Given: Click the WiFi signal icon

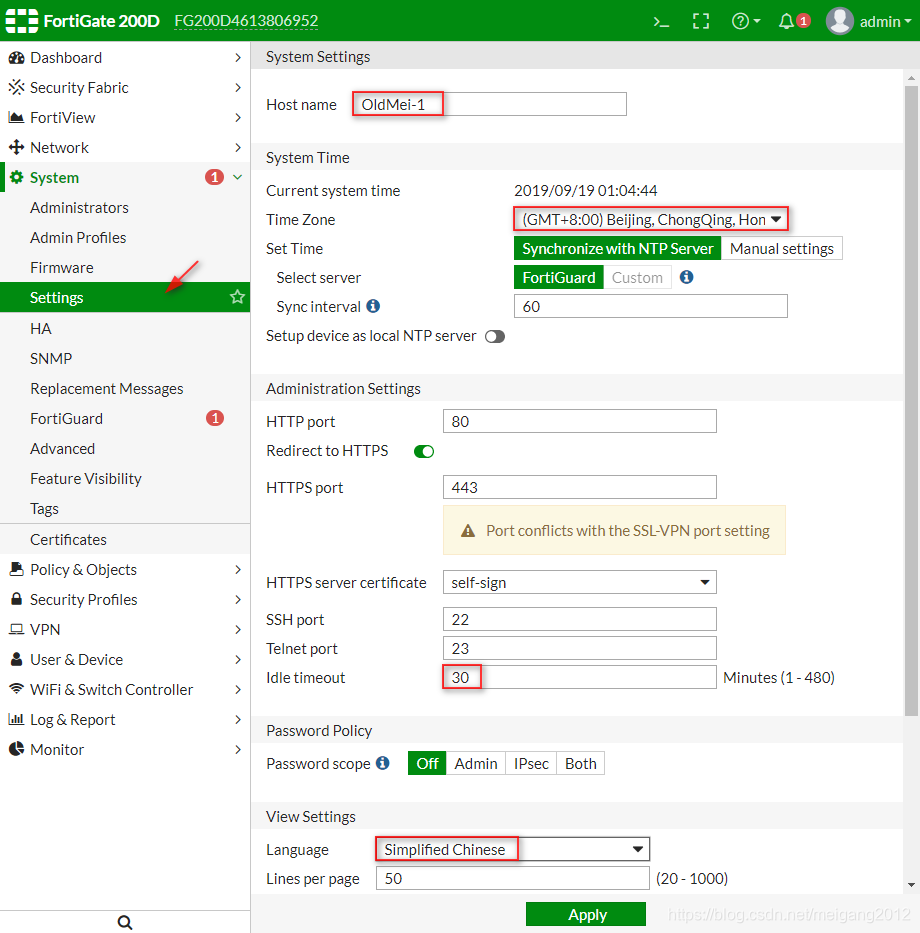Looking at the screenshot, I should click(17, 689).
